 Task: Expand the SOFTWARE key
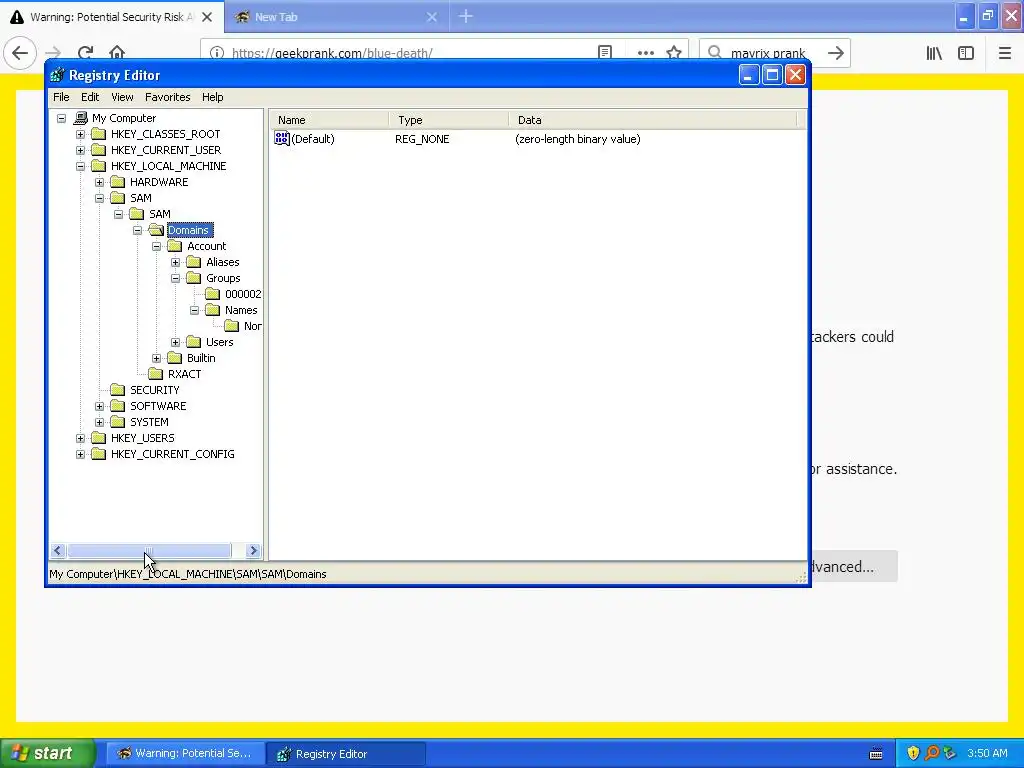point(99,406)
